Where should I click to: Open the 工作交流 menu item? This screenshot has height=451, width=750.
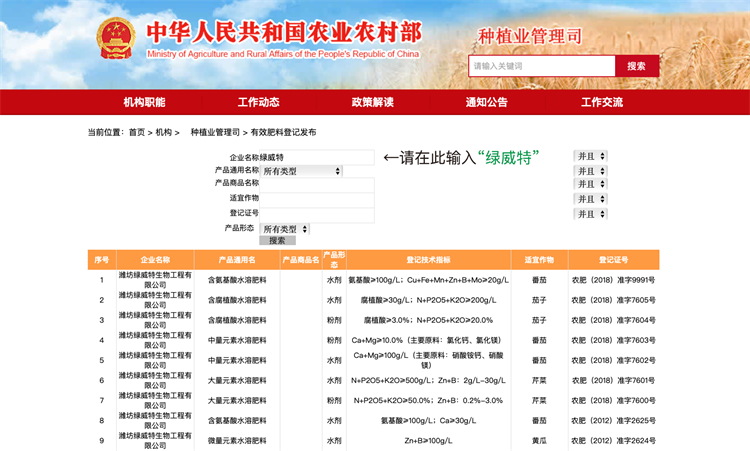pos(602,102)
